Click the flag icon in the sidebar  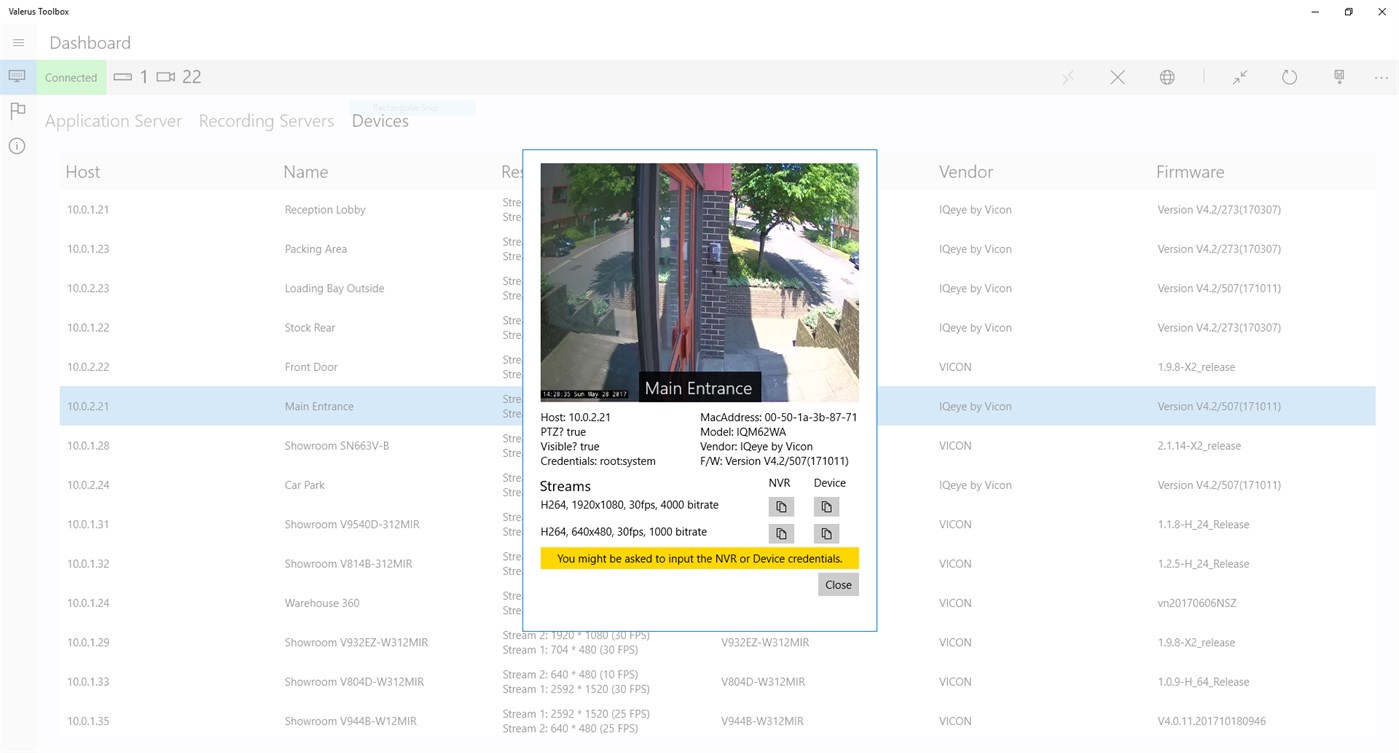pyautogui.click(x=17, y=110)
